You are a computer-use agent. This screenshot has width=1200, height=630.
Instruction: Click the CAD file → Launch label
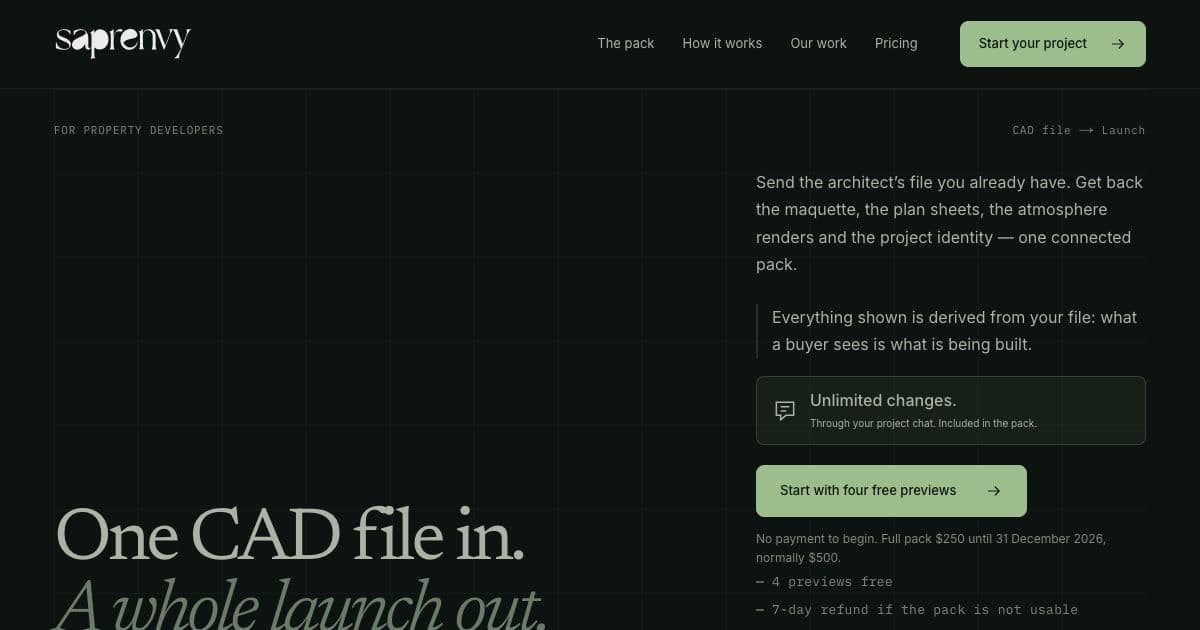[x=1079, y=130]
